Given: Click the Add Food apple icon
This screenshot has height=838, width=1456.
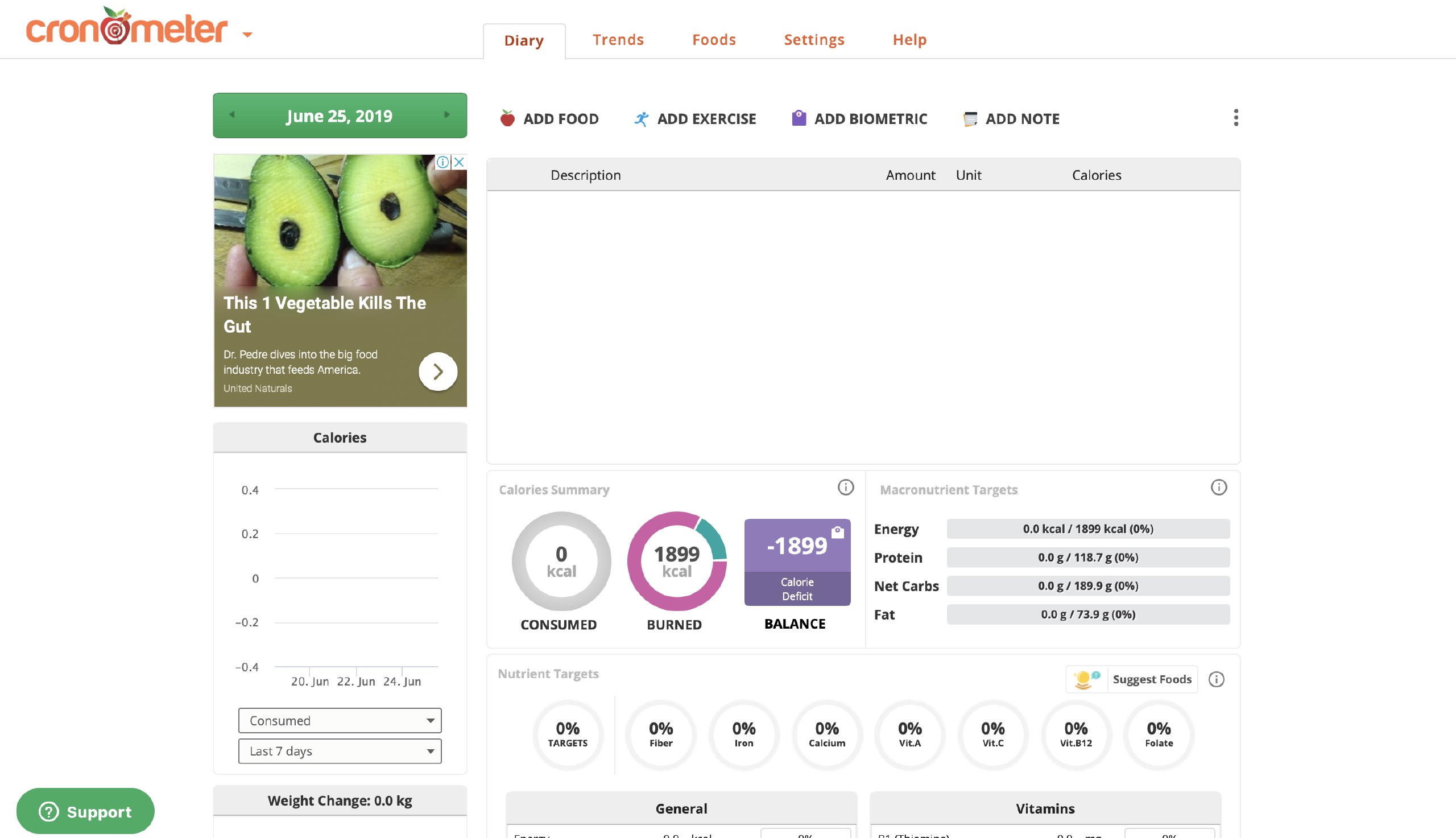Looking at the screenshot, I should [507, 118].
